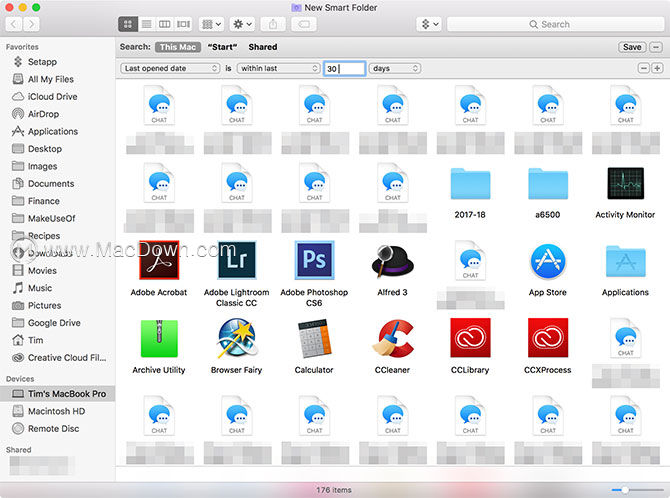Switch to list view in toolbar
The image size is (670, 498).
[x=147, y=24]
